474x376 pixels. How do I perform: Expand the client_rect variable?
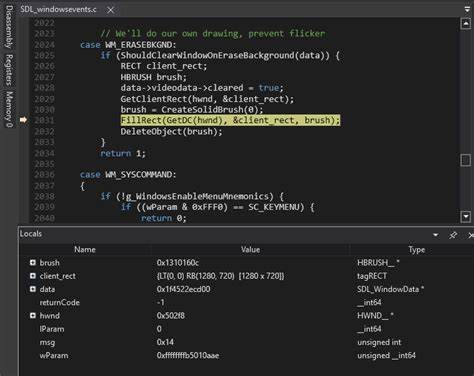click(x=33, y=276)
